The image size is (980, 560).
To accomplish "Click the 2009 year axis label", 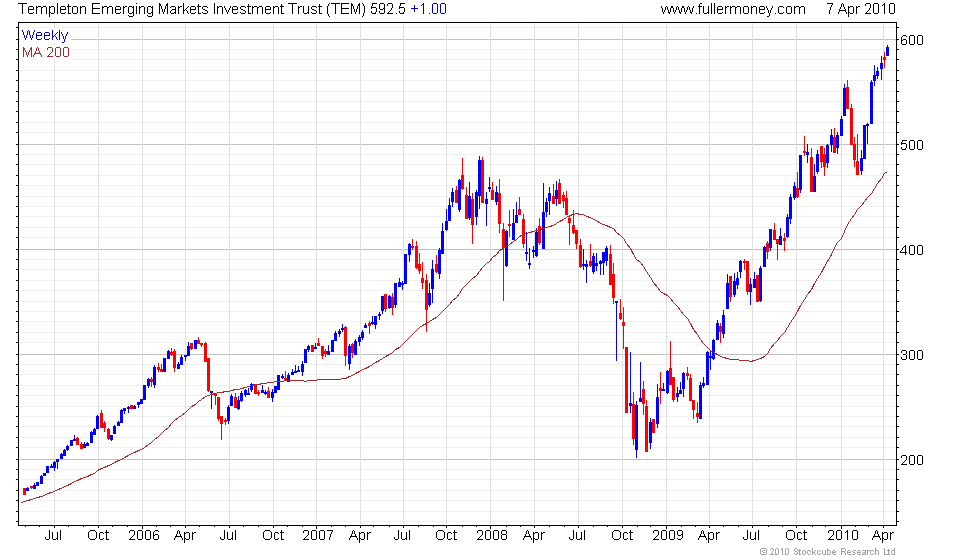I will click(668, 535).
